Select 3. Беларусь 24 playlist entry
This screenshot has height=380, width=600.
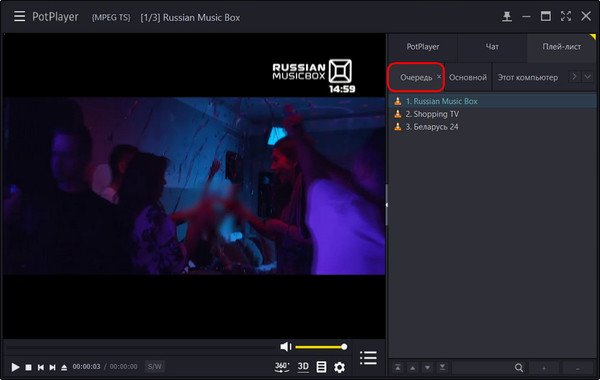pos(492,127)
